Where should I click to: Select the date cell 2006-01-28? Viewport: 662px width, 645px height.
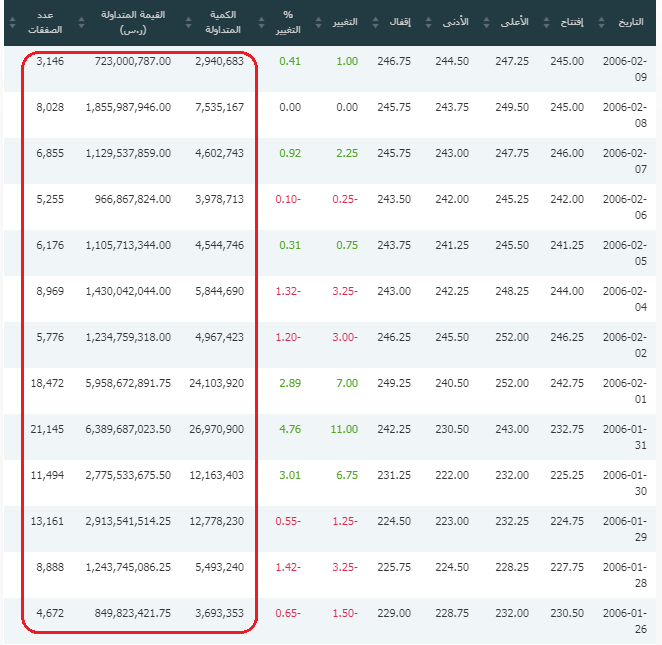(x=624, y=575)
